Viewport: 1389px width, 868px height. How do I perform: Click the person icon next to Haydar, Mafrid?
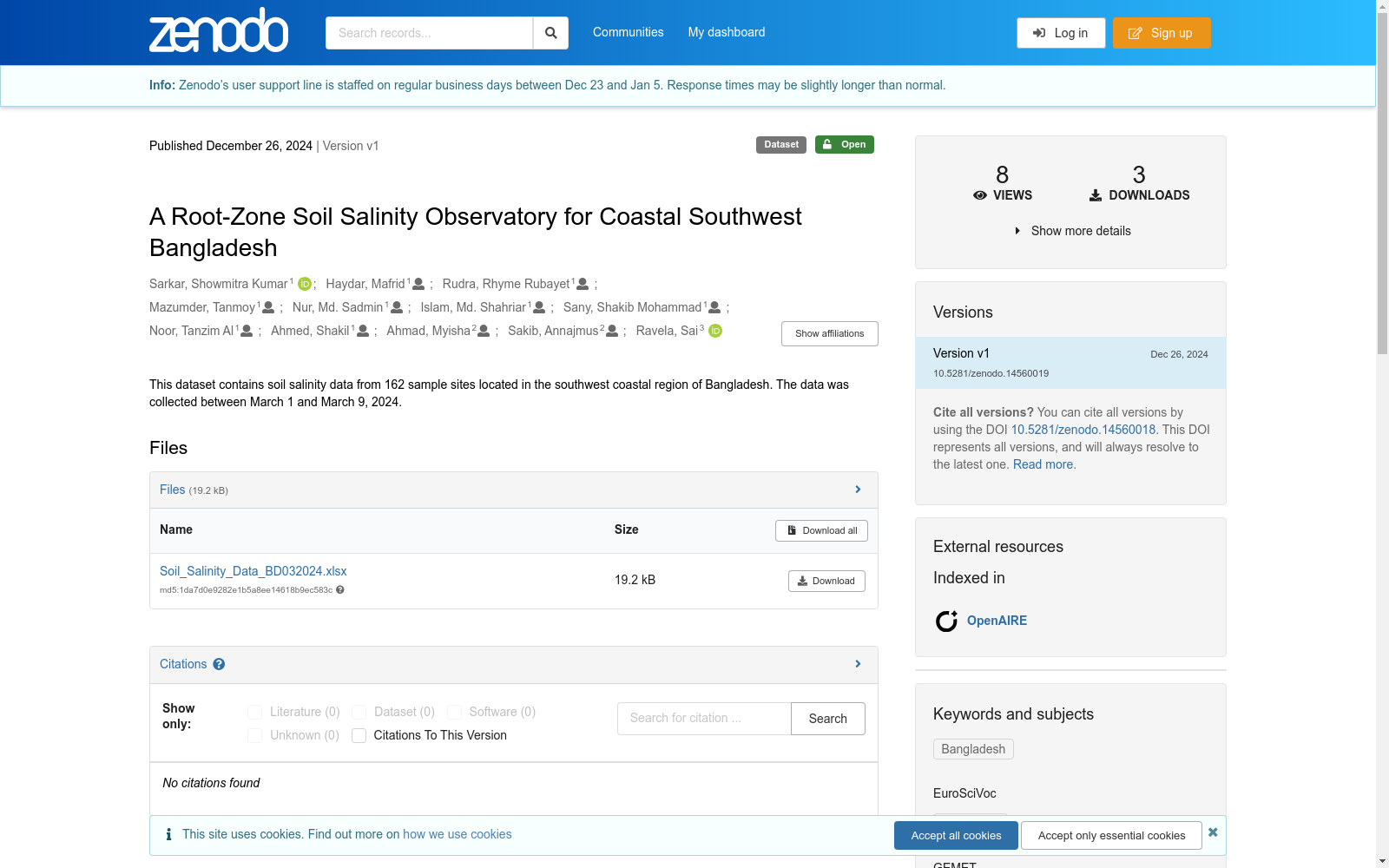pyautogui.click(x=418, y=284)
